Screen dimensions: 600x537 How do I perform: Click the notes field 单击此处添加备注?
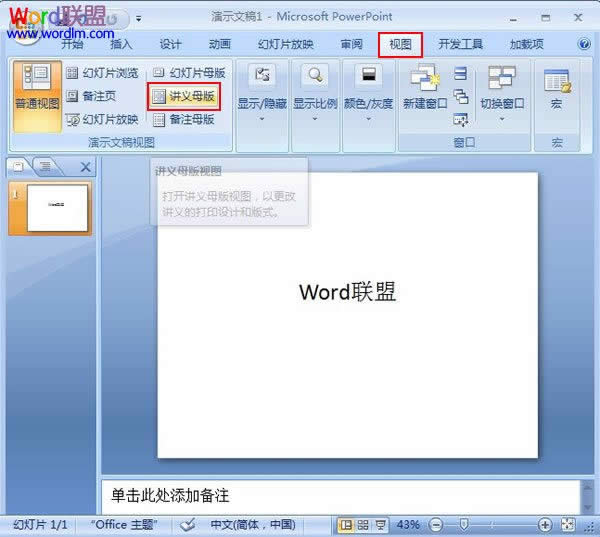tap(341, 496)
